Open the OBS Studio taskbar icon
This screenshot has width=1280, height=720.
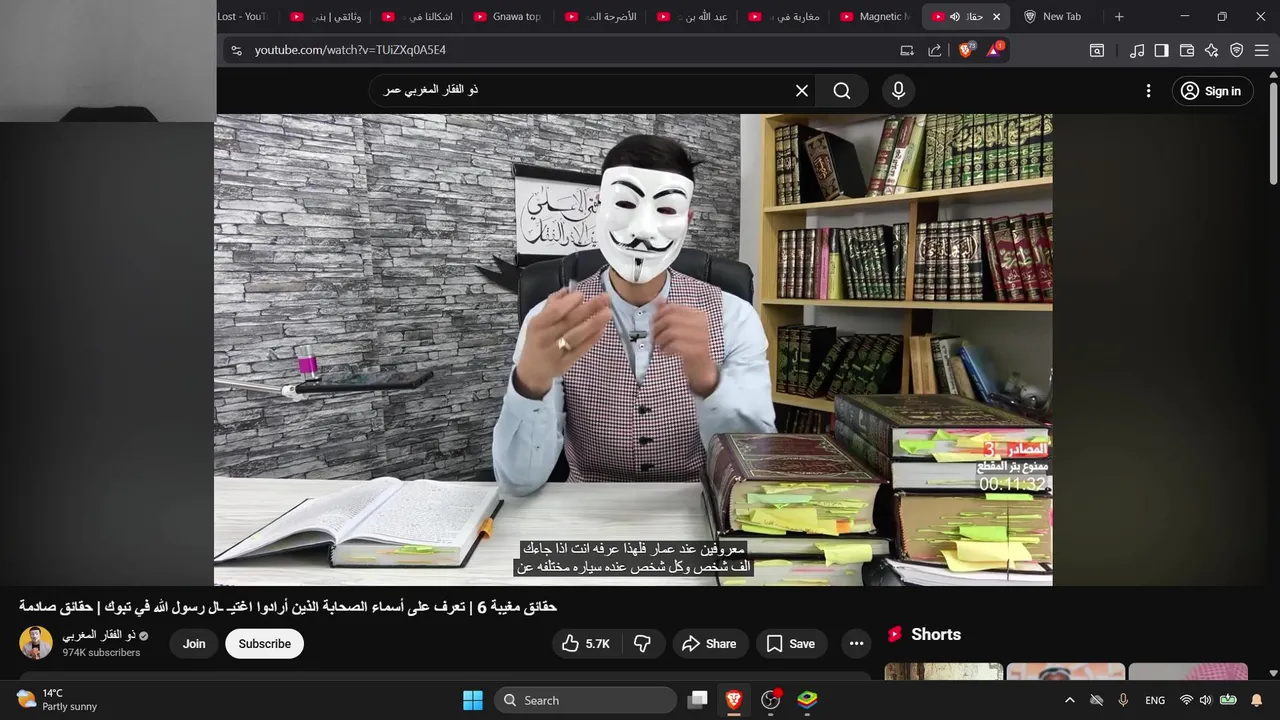pyautogui.click(x=771, y=700)
